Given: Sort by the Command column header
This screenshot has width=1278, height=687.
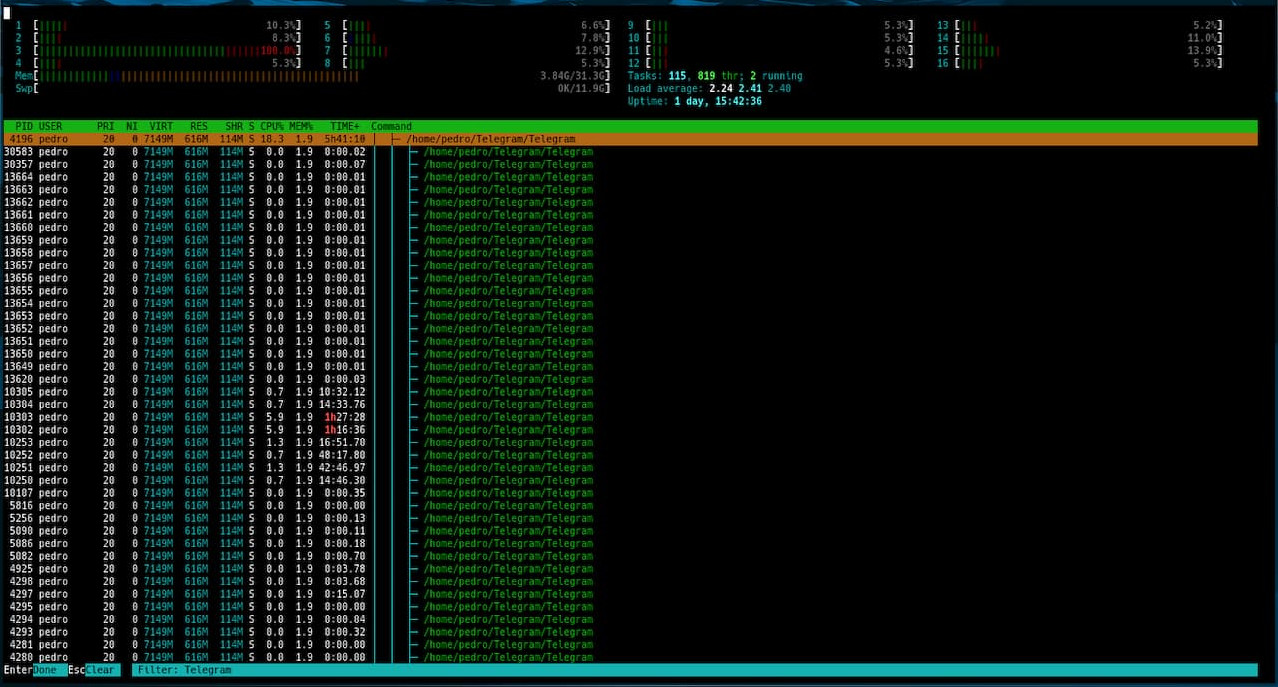Looking at the screenshot, I should [x=391, y=127].
